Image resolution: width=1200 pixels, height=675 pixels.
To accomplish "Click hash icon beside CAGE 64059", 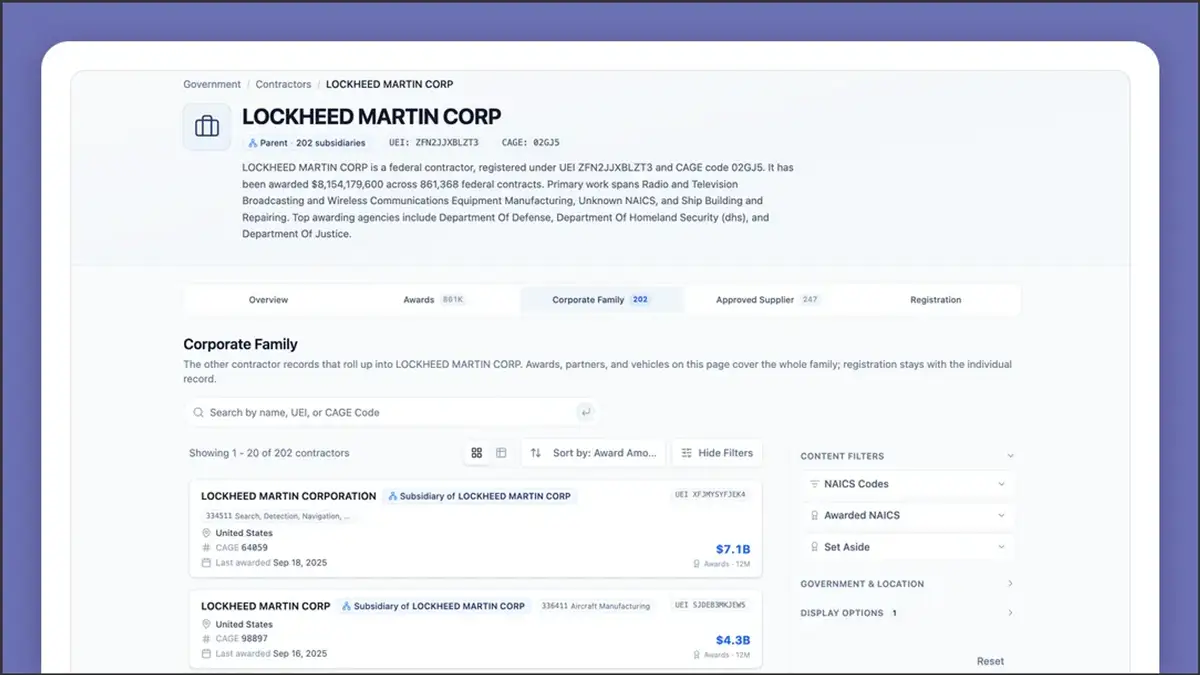I will (x=207, y=548).
